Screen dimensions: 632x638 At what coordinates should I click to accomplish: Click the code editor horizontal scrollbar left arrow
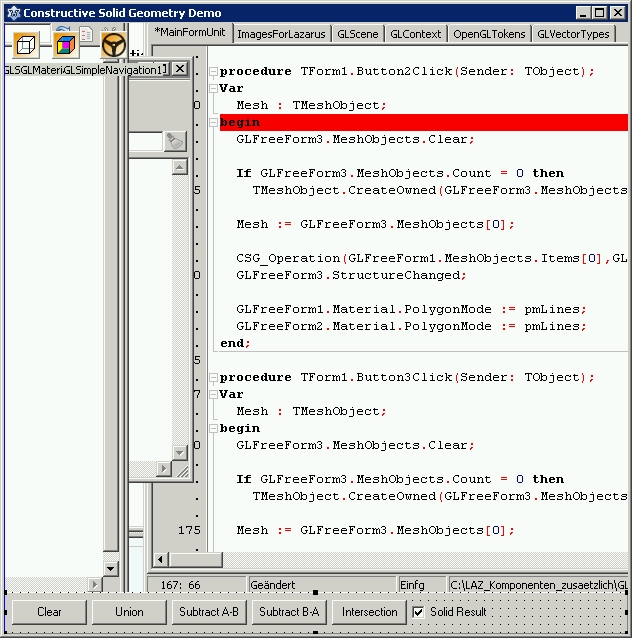click(x=161, y=559)
